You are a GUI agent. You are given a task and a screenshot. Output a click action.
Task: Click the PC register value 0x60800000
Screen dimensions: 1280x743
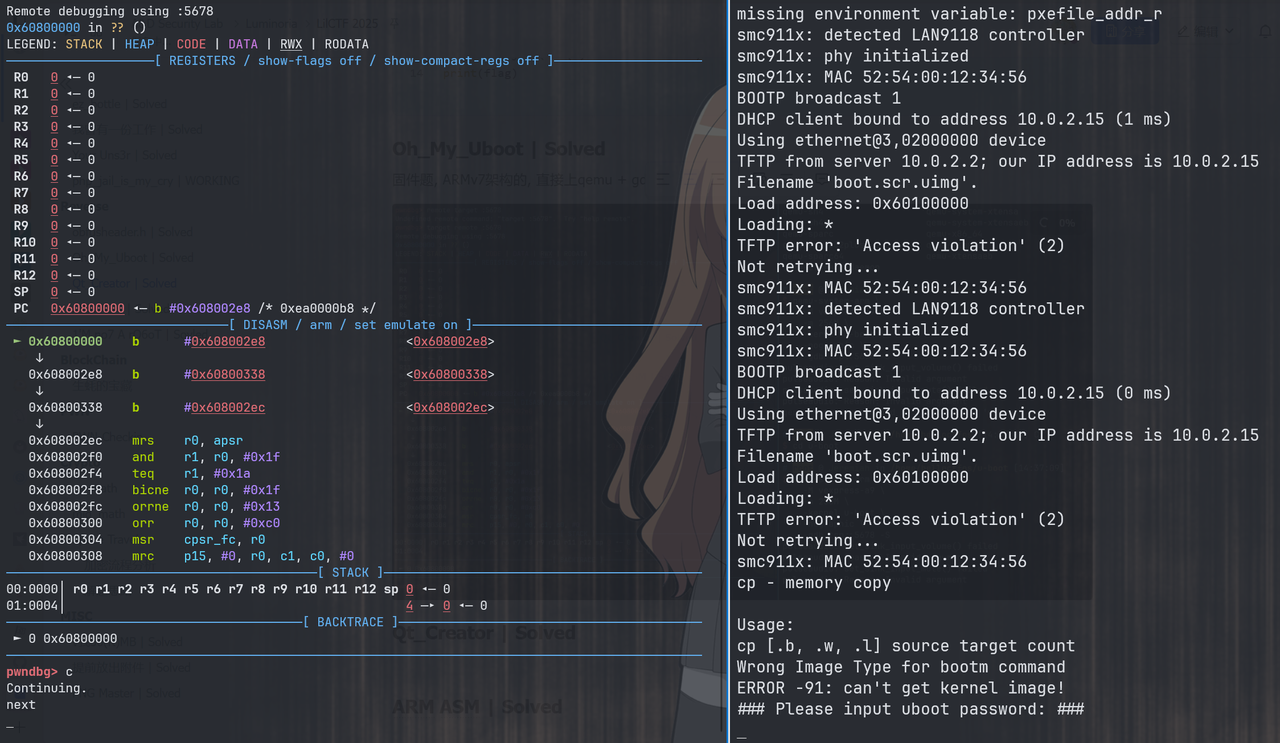[x=88, y=308]
